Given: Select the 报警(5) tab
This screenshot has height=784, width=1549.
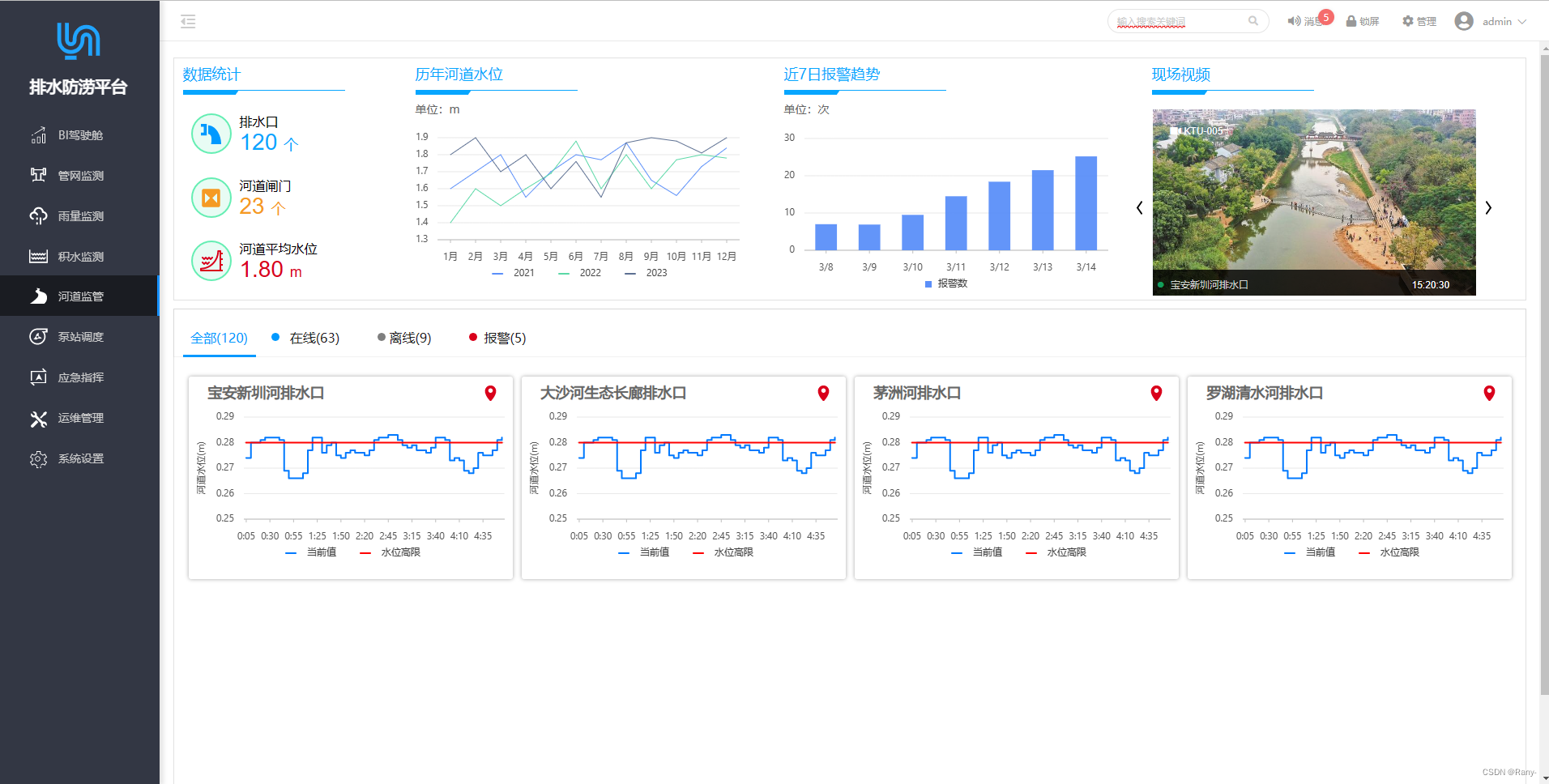Looking at the screenshot, I should click(497, 339).
